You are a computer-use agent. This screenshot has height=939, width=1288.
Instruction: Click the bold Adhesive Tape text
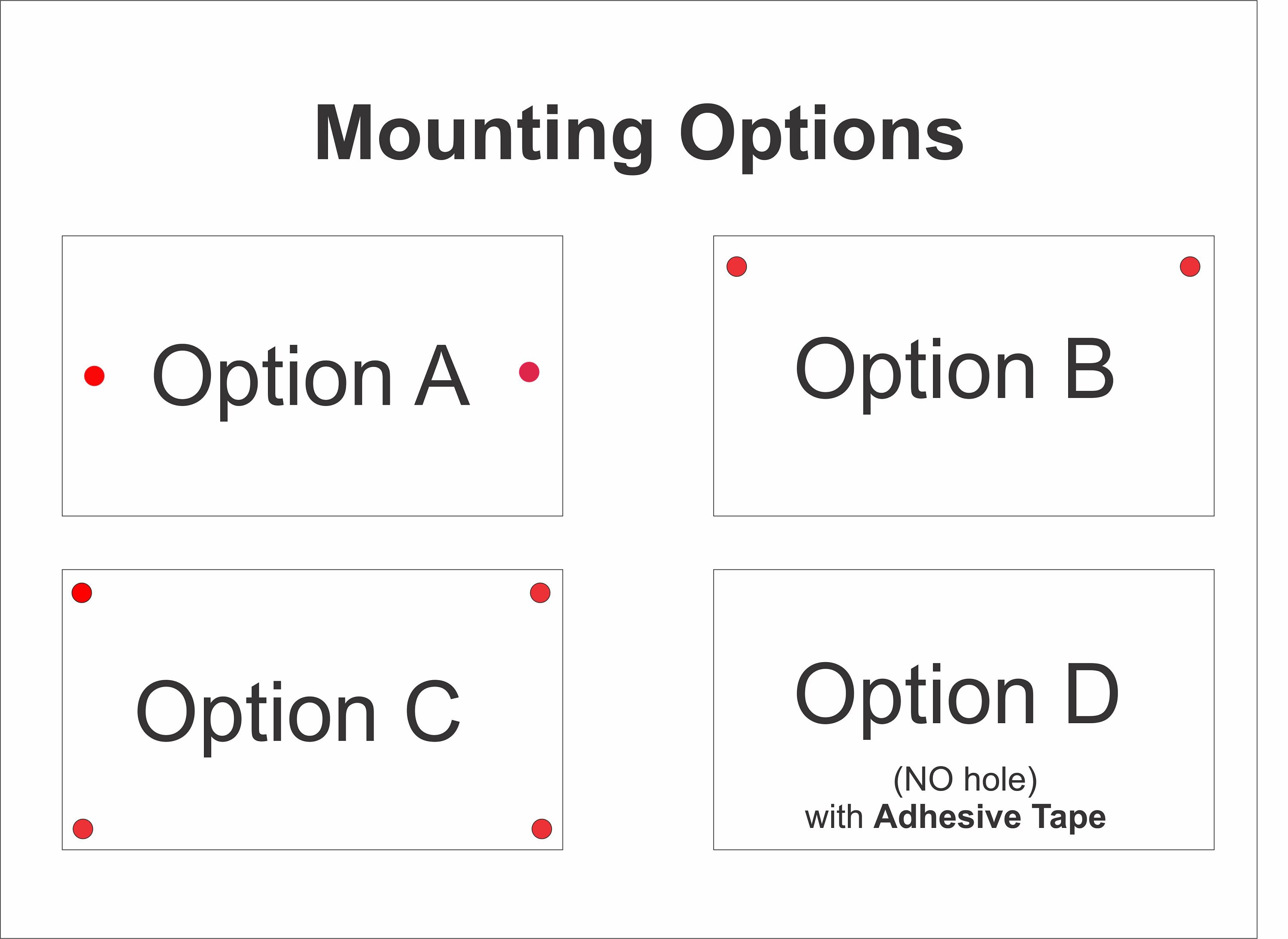990,818
